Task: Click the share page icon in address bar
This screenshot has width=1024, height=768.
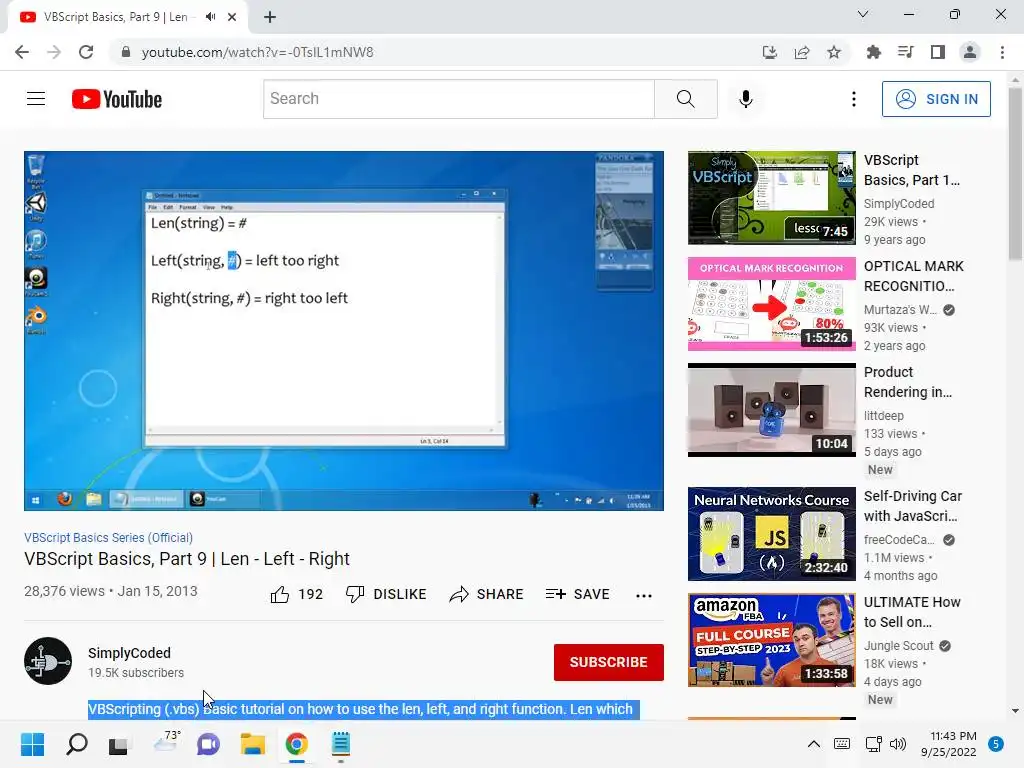Action: pyautogui.click(x=802, y=52)
